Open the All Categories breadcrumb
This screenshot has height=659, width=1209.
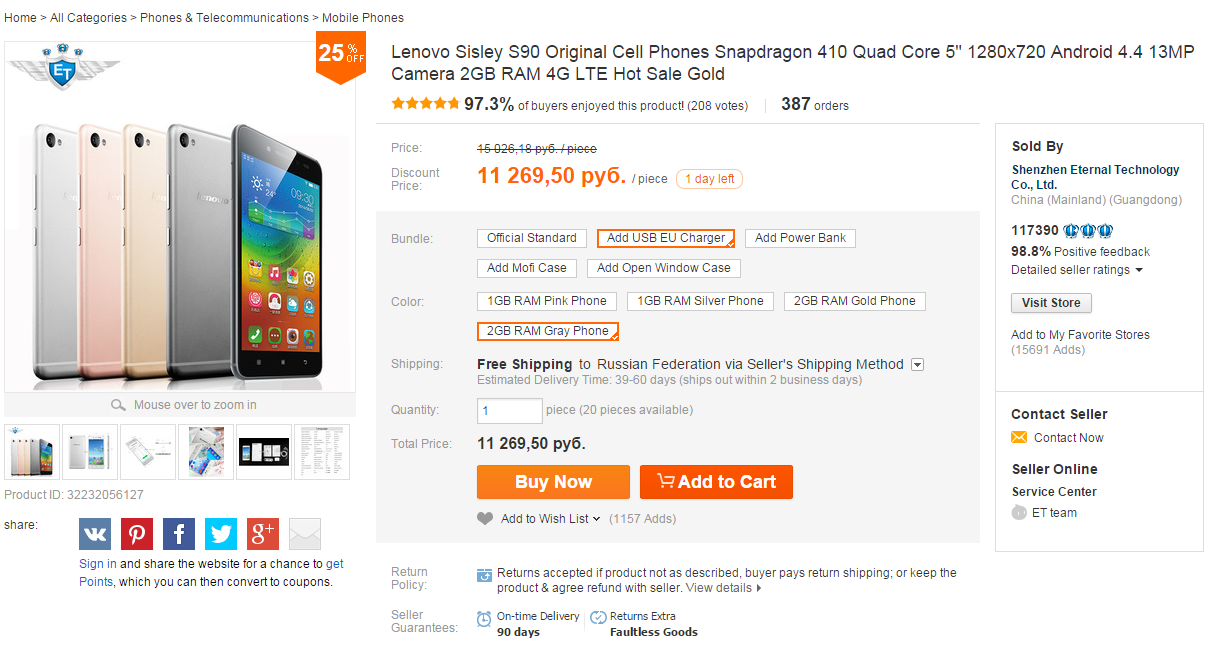(88, 18)
